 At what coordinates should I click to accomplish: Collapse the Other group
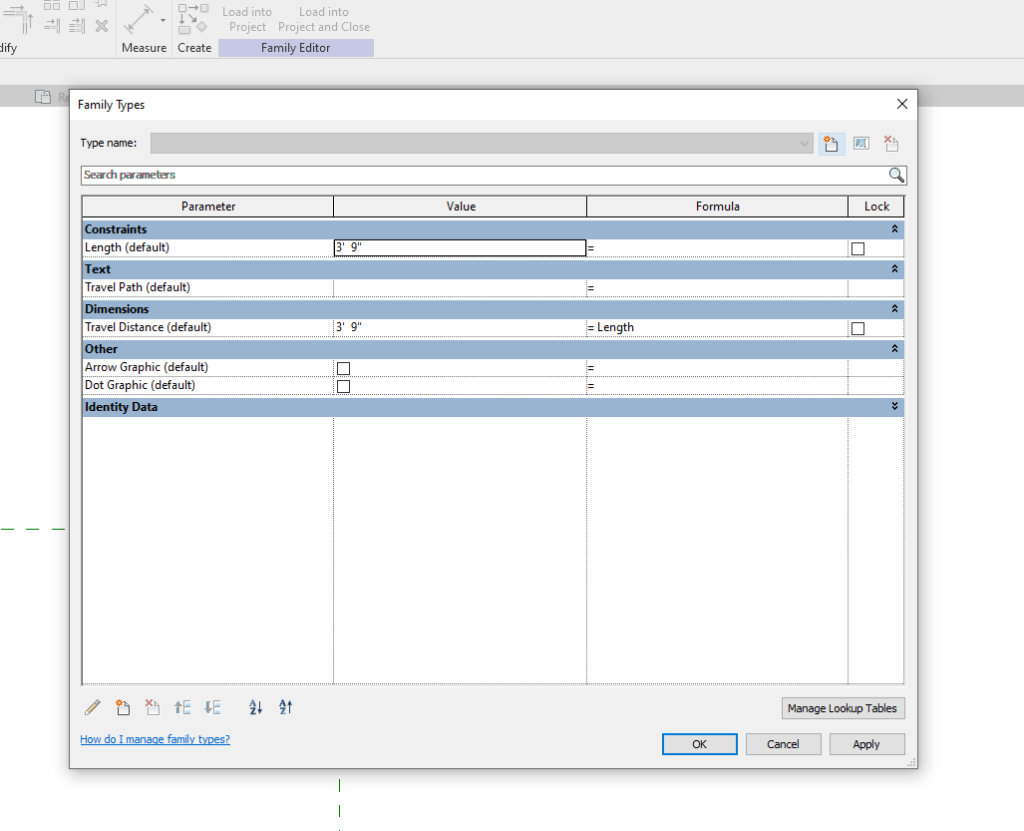click(895, 349)
